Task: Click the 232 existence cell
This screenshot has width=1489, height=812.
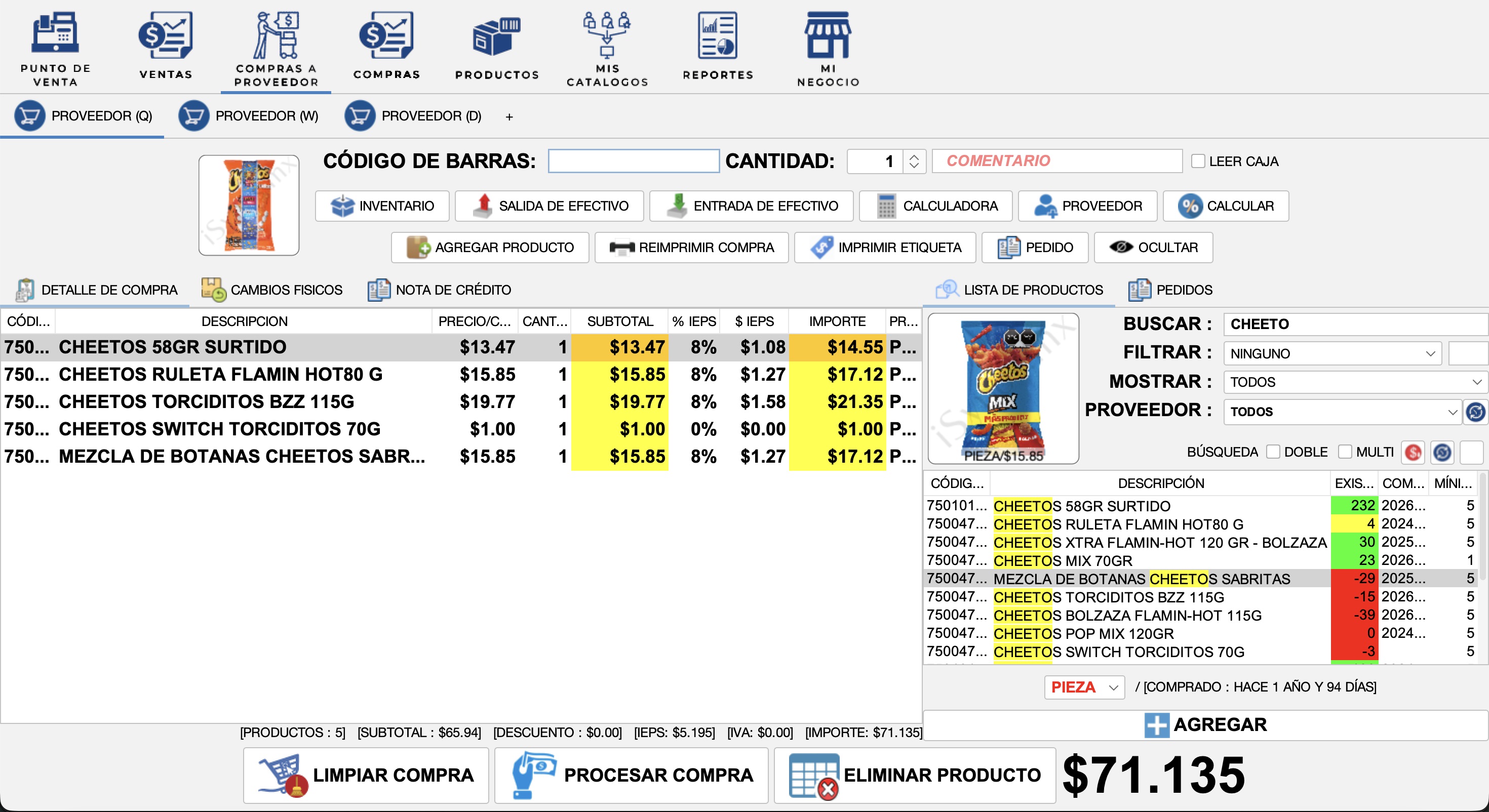Action: point(1354,506)
